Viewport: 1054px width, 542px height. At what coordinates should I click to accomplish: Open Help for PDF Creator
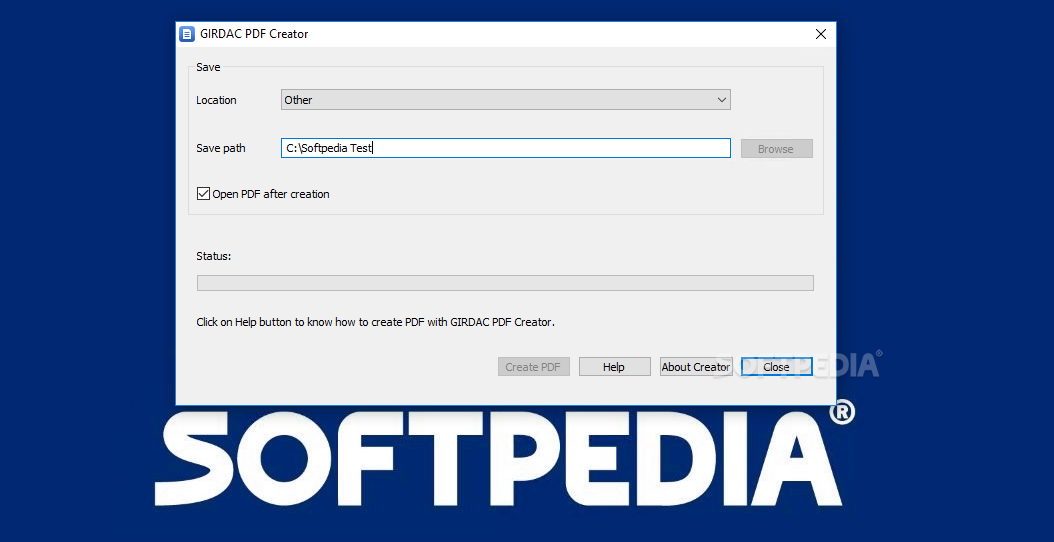[x=614, y=366]
